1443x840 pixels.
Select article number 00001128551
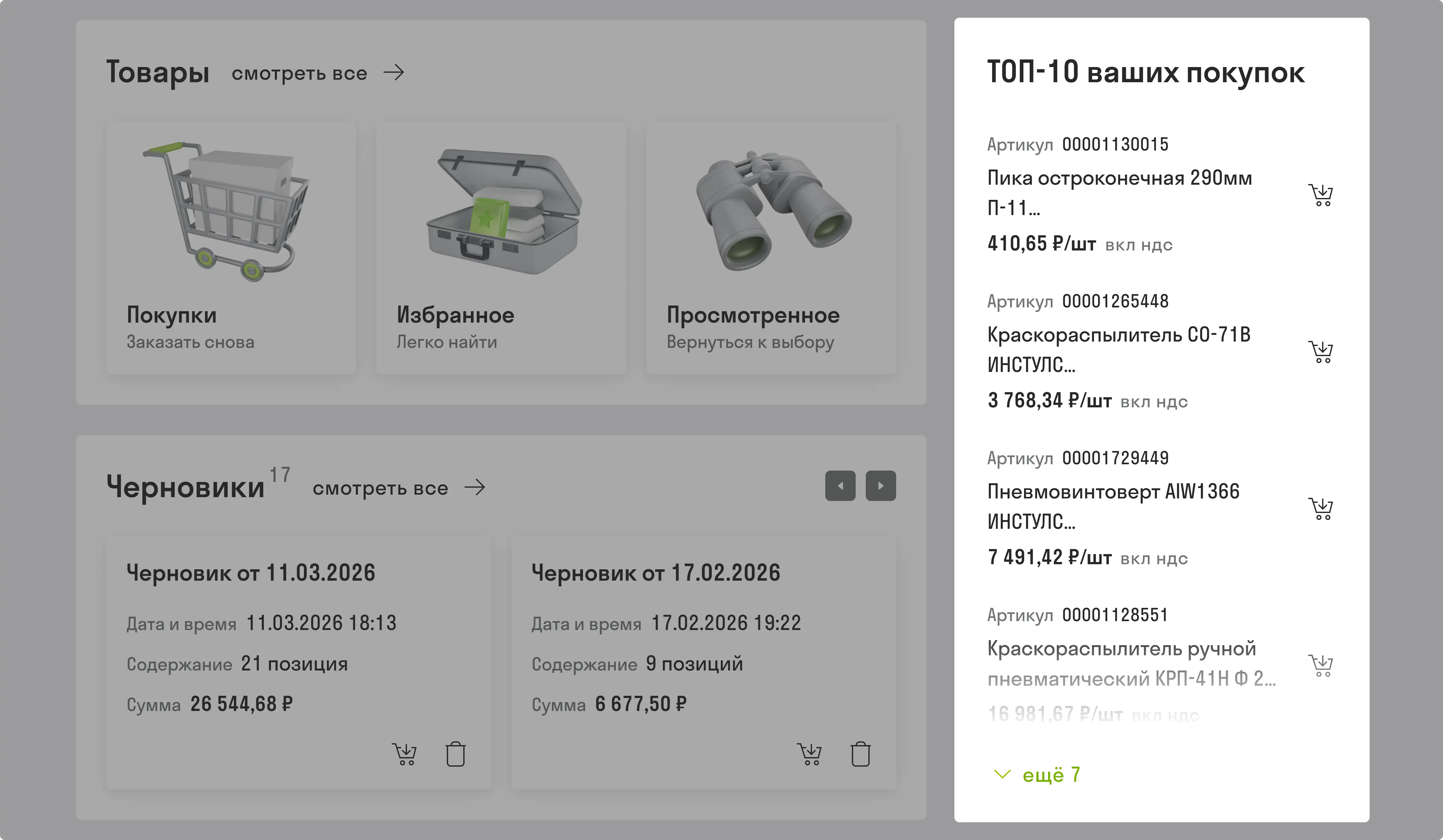pos(1115,615)
